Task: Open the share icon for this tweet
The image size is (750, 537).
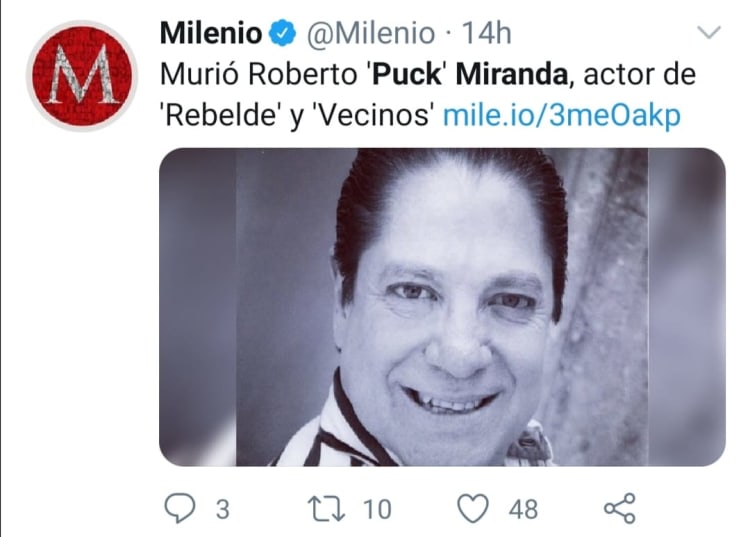Action: 620,509
